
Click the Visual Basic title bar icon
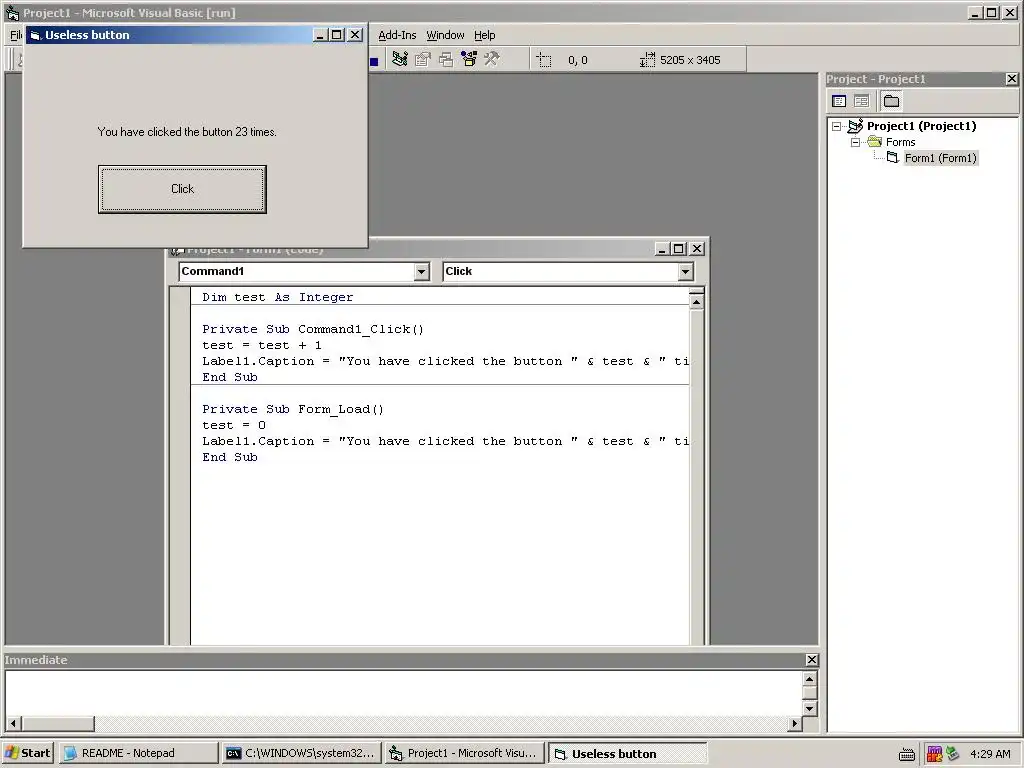(x=12, y=12)
